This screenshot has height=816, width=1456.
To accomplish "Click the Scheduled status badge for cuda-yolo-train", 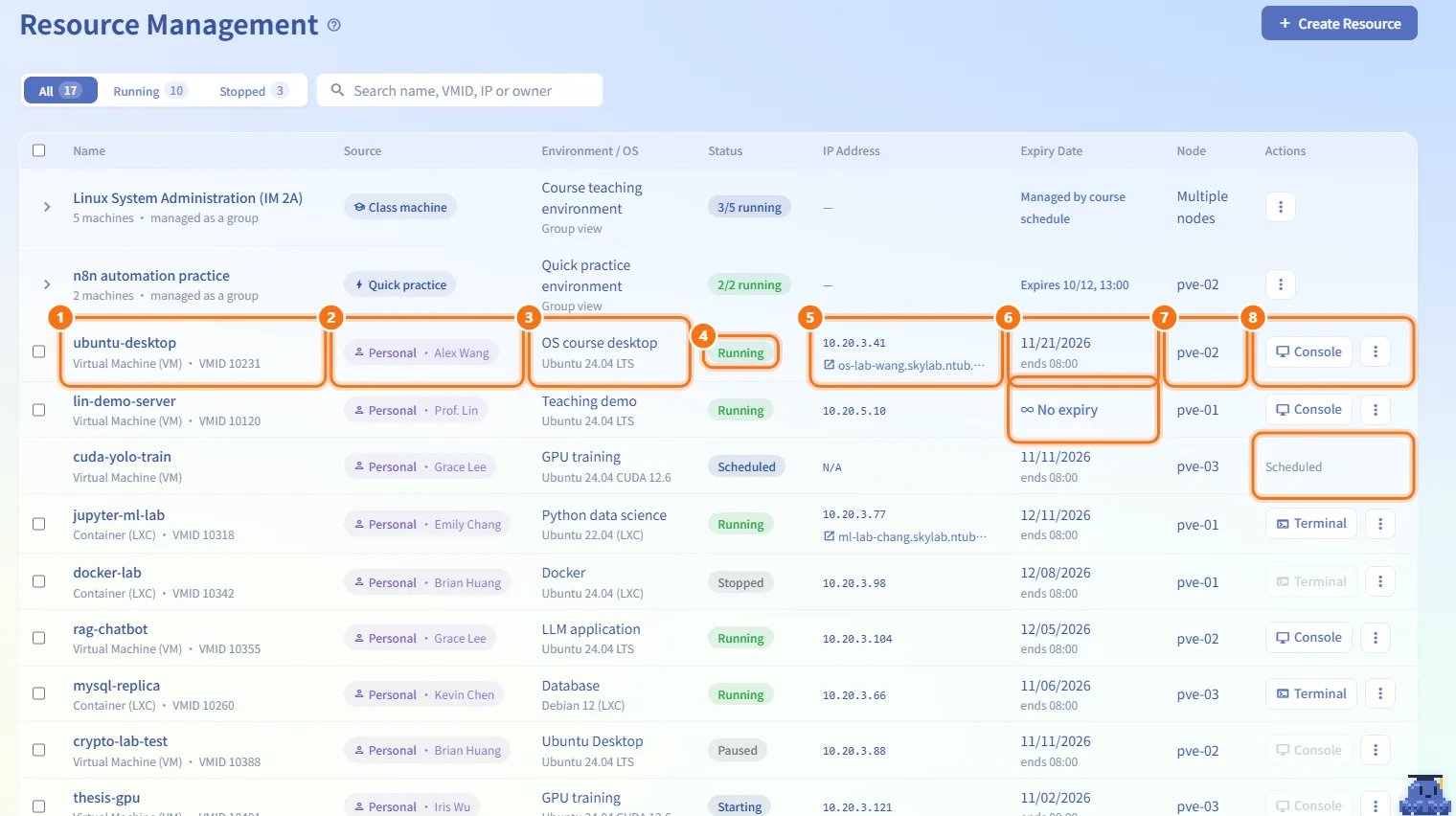I will 747,466.
